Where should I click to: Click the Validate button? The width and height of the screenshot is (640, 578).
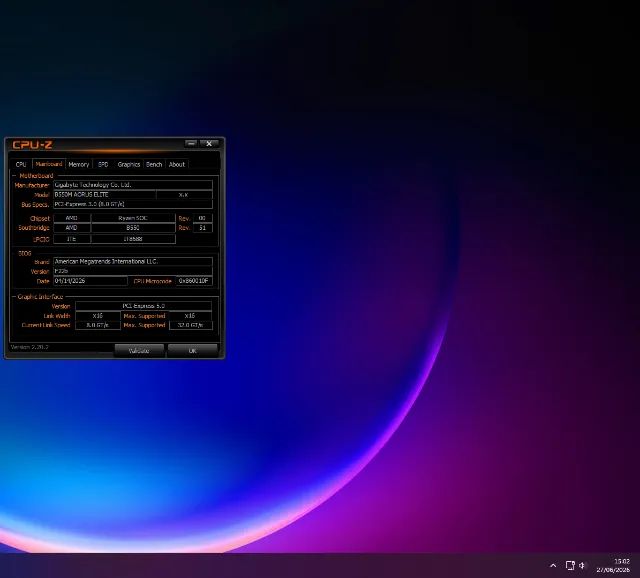[x=139, y=351]
